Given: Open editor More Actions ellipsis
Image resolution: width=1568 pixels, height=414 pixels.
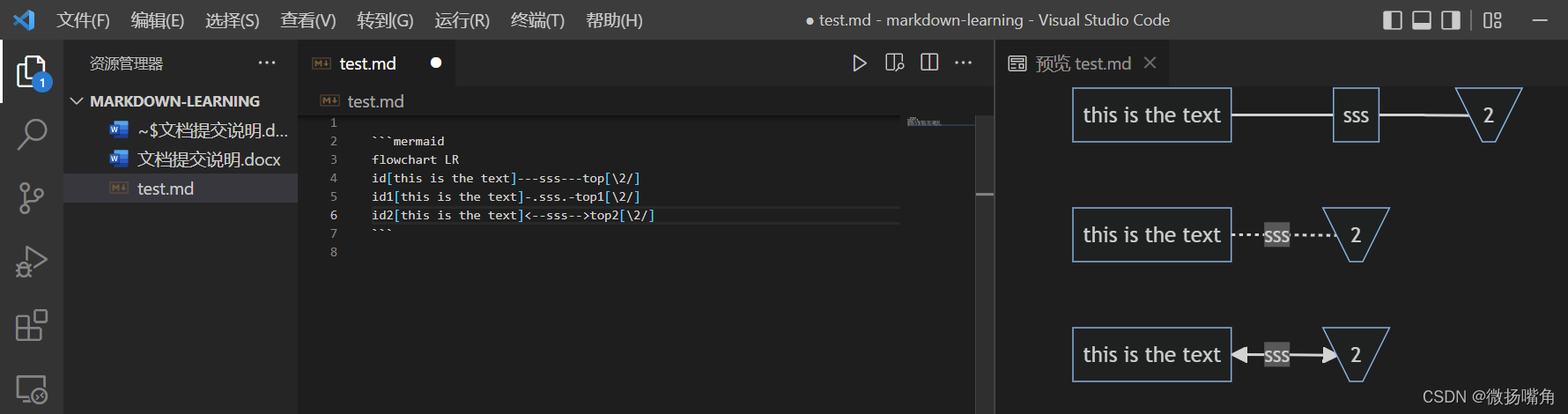Looking at the screenshot, I should pyautogui.click(x=964, y=63).
